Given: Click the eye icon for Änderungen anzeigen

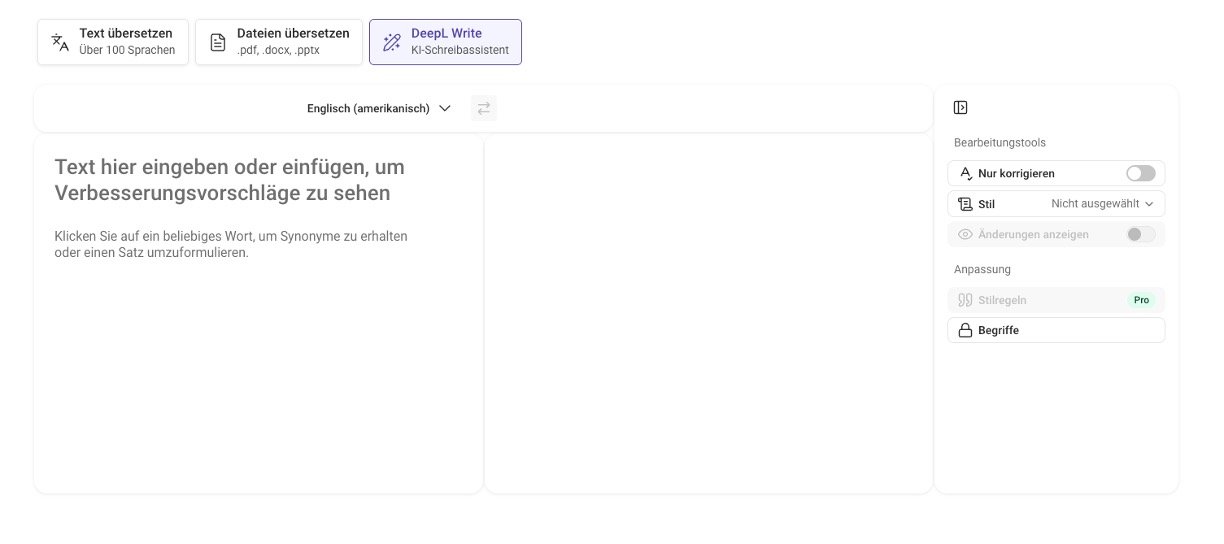Looking at the screenshot, I should (x=965, y=235).
